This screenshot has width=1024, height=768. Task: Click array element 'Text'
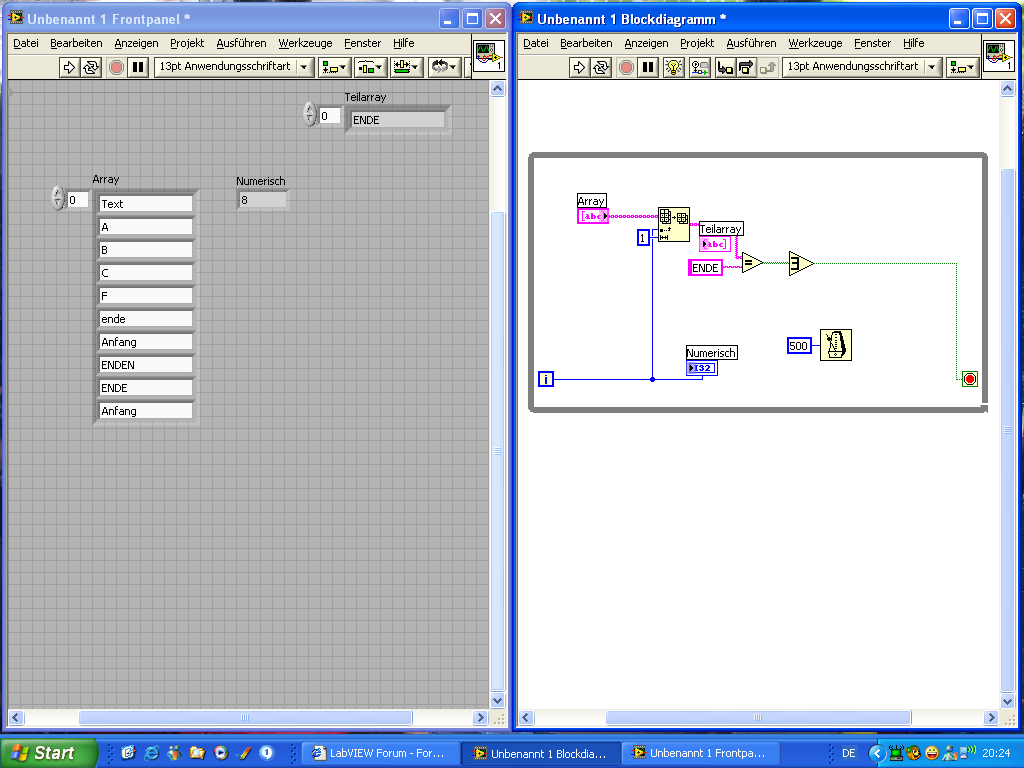click(x=146, y=204)
